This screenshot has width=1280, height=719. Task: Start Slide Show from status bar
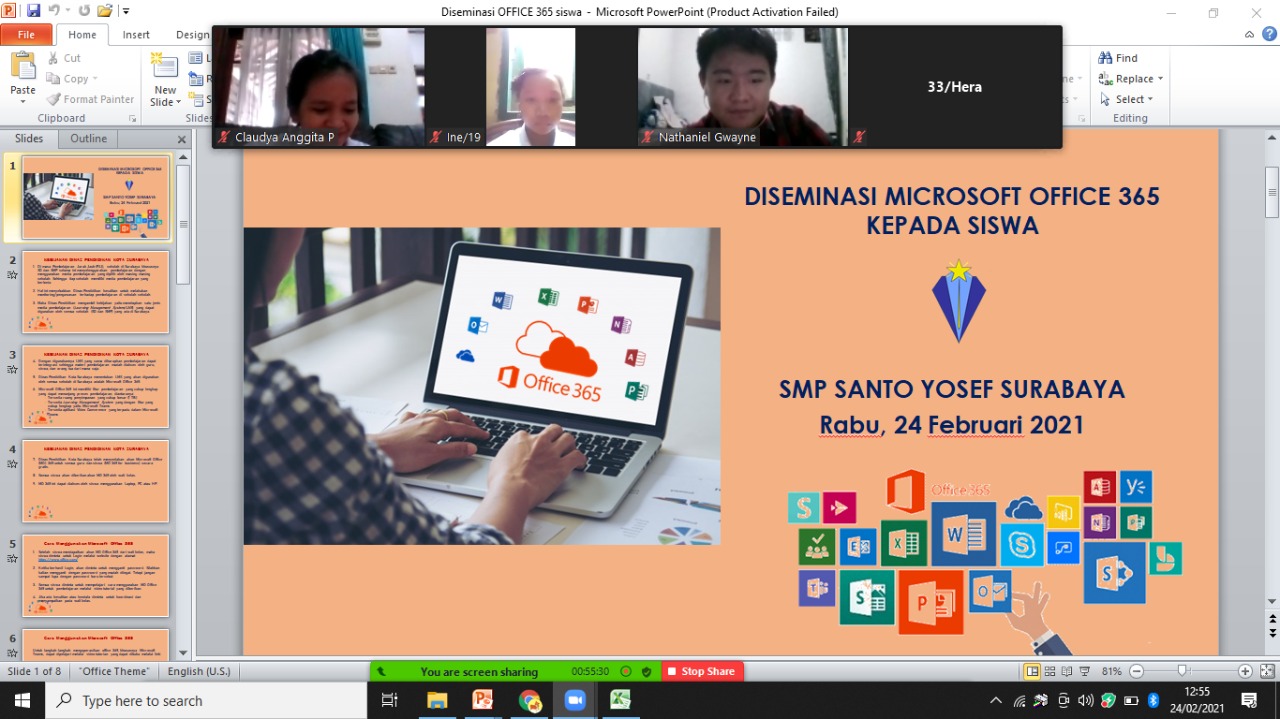pos(1083,671)
